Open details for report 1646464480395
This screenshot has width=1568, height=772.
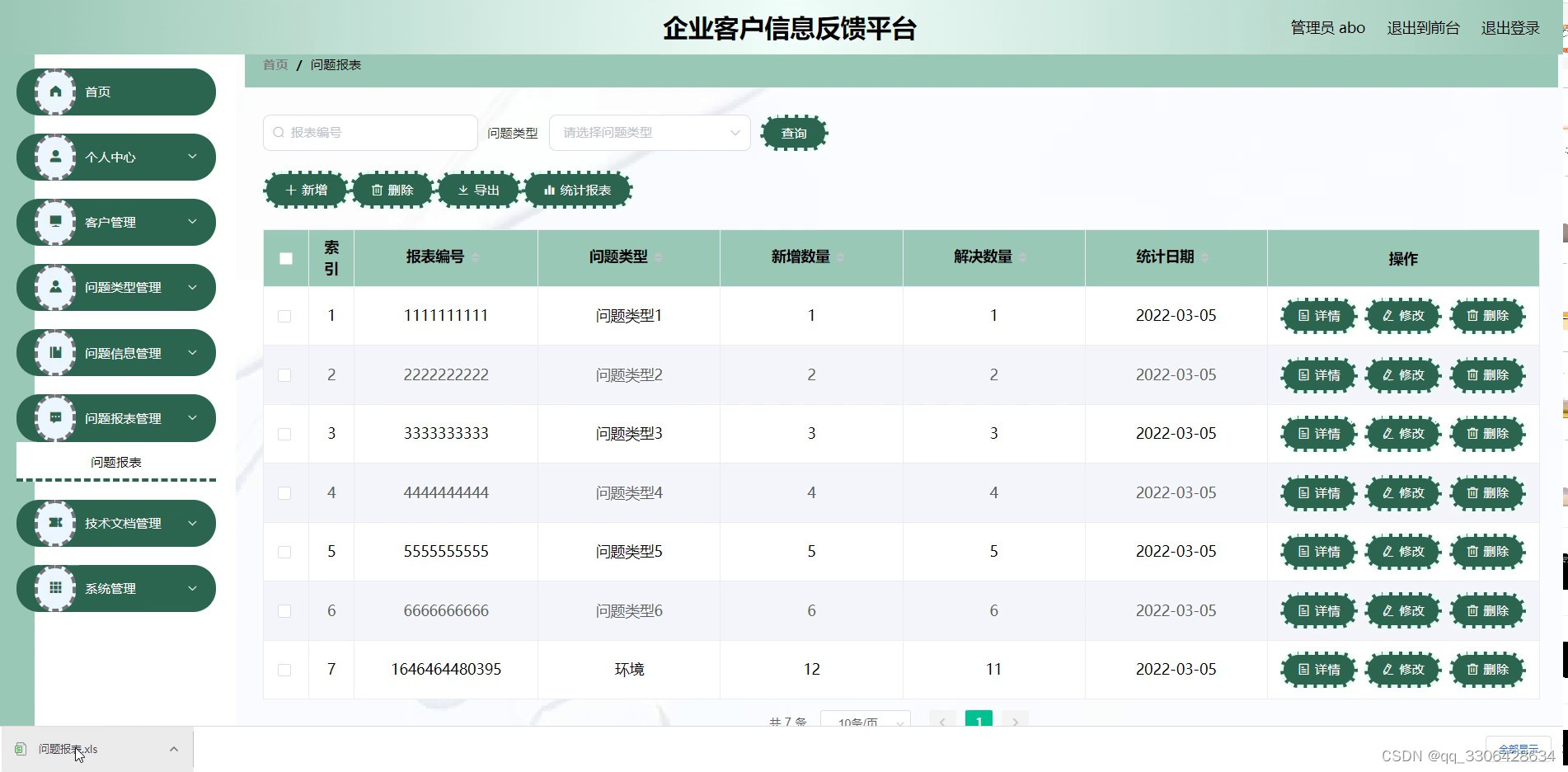click(1319, 670)
